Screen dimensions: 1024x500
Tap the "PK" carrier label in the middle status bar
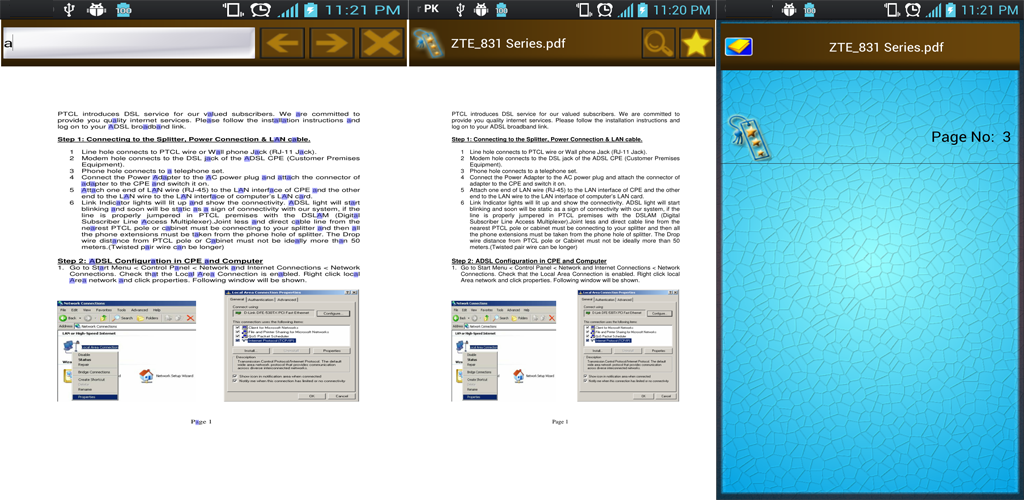[431, 9]
